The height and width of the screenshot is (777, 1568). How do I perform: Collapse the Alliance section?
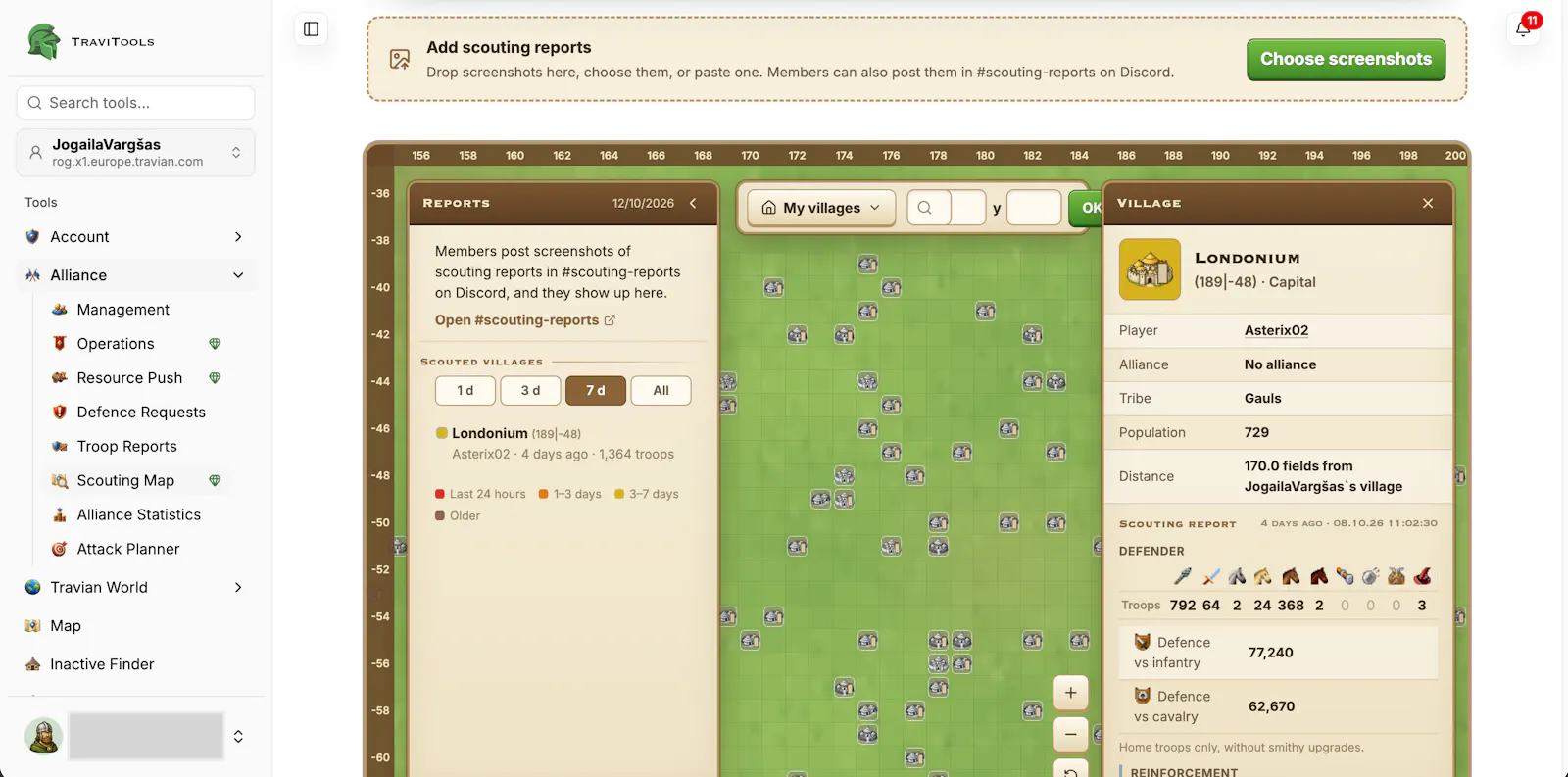tap(135, 275)
